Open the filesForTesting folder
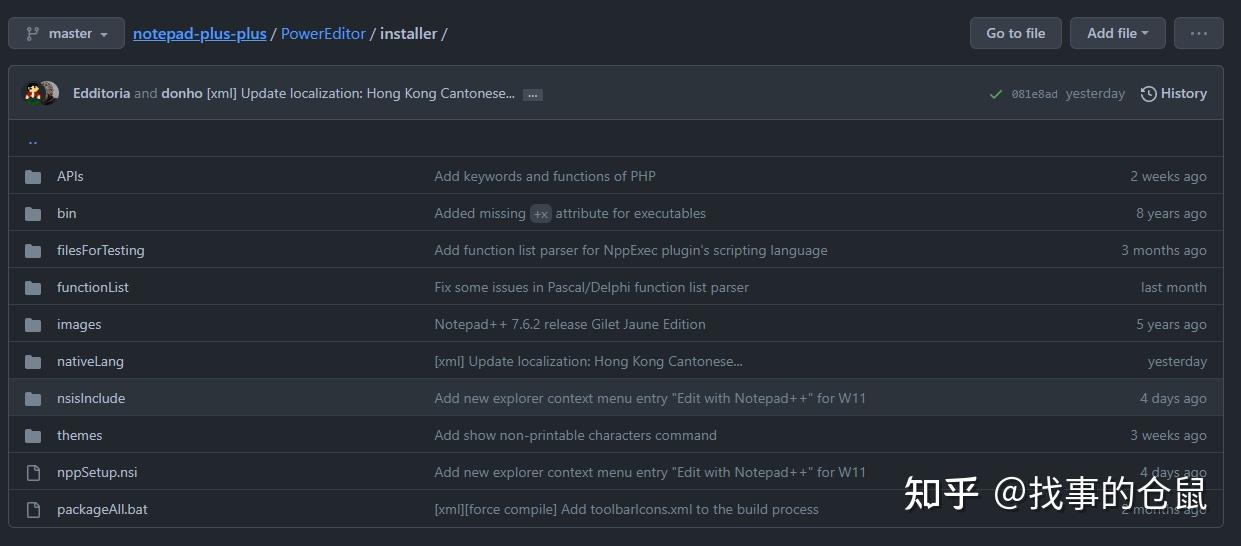The width and height of the screenshot is (1241, 546). tap(101, 250)
